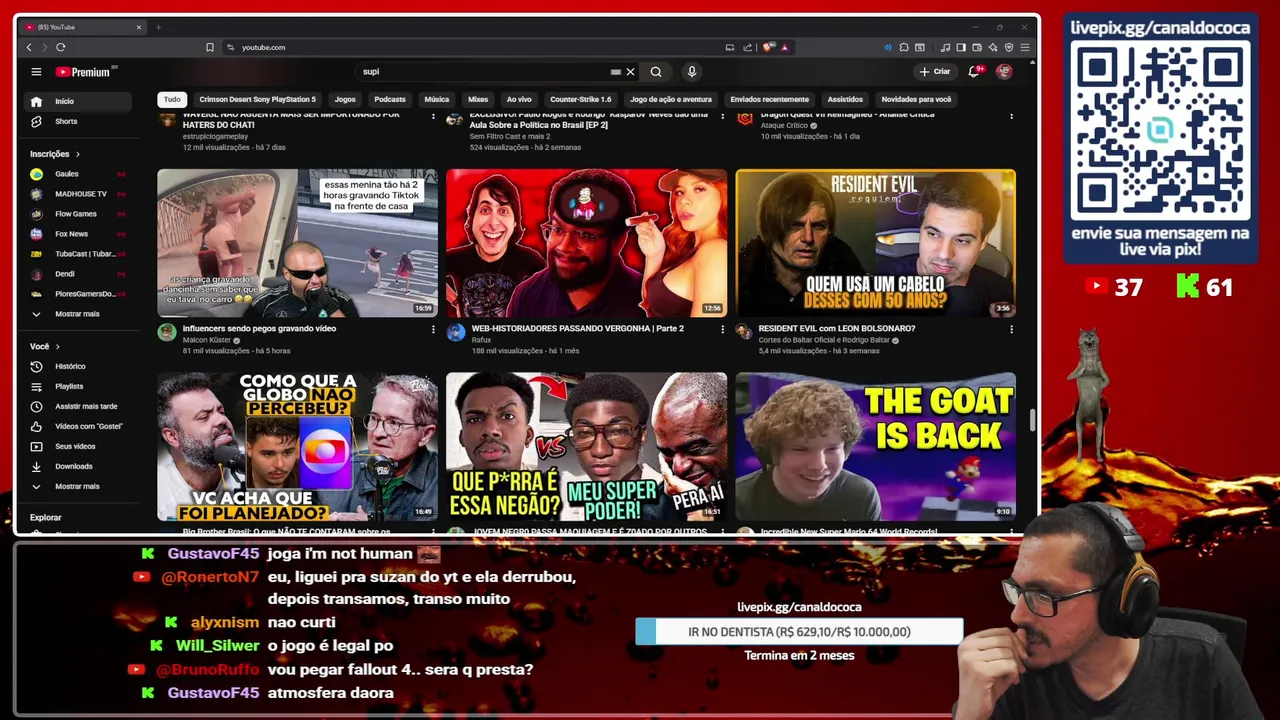Select the Tudo filter chip

tap(172, 99)
